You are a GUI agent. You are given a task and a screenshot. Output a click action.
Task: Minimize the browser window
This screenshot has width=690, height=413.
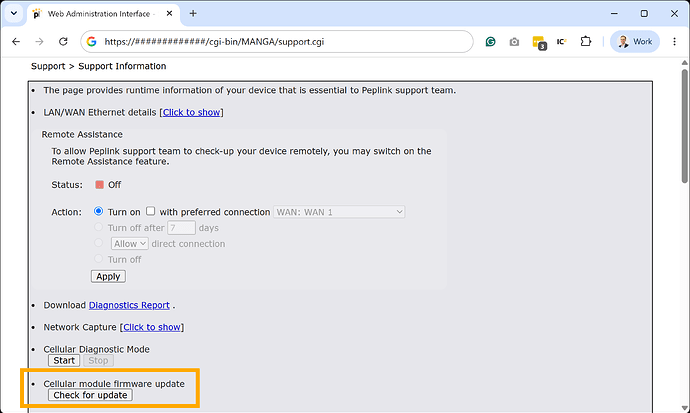(x=614, y=14)
